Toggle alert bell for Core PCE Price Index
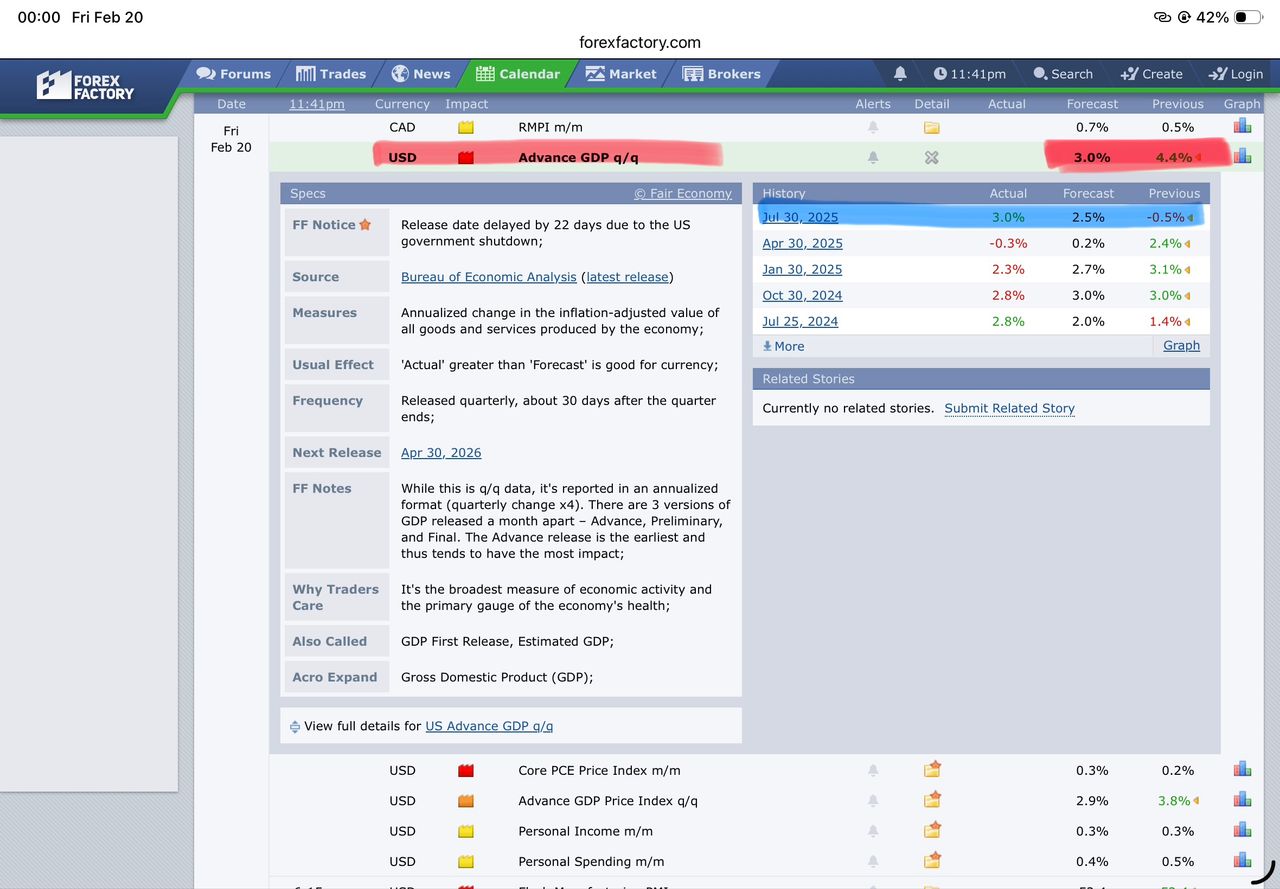This screenshot has height=889, width=1280. tap(873, 771)
